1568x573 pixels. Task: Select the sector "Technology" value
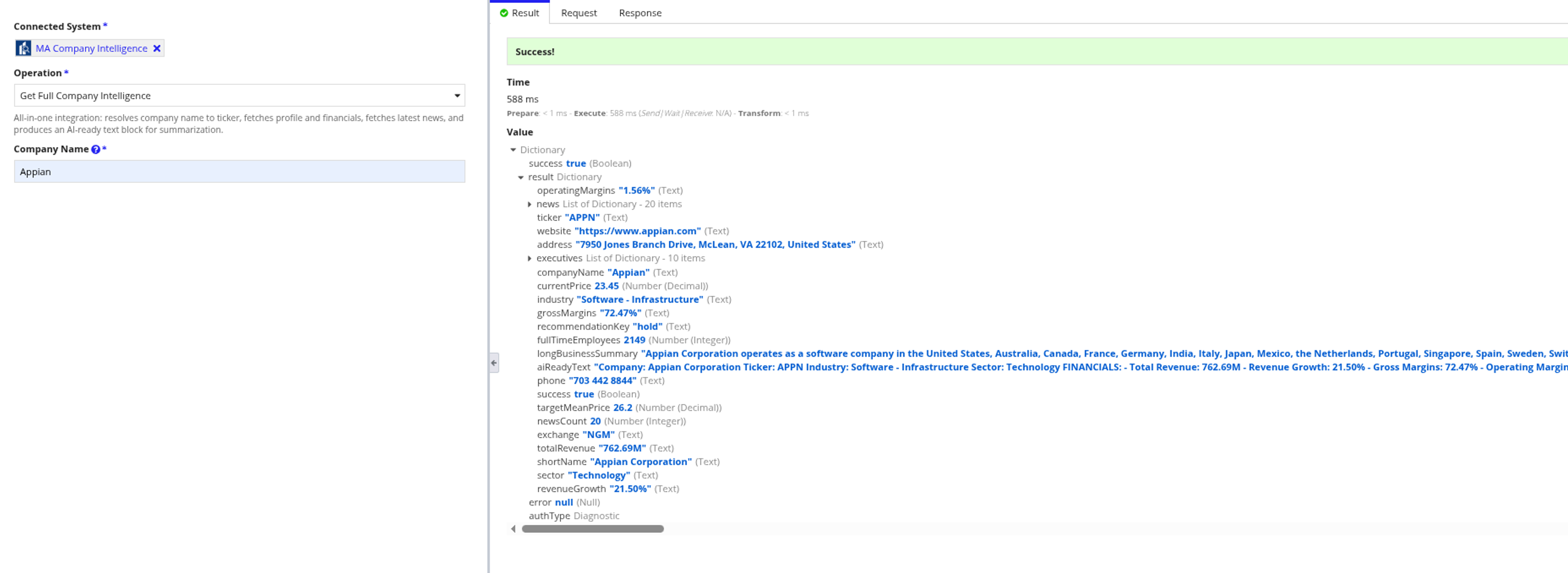pyautogui.click(x=599, y=475)
